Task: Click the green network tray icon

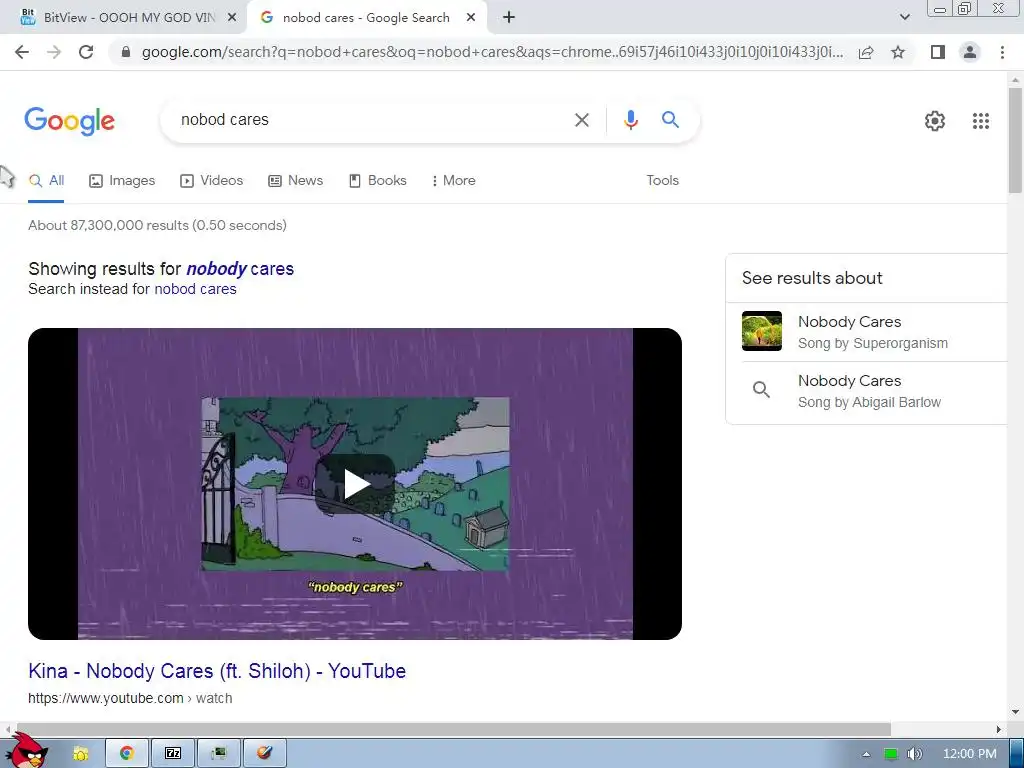Action: tap(890, 754)
